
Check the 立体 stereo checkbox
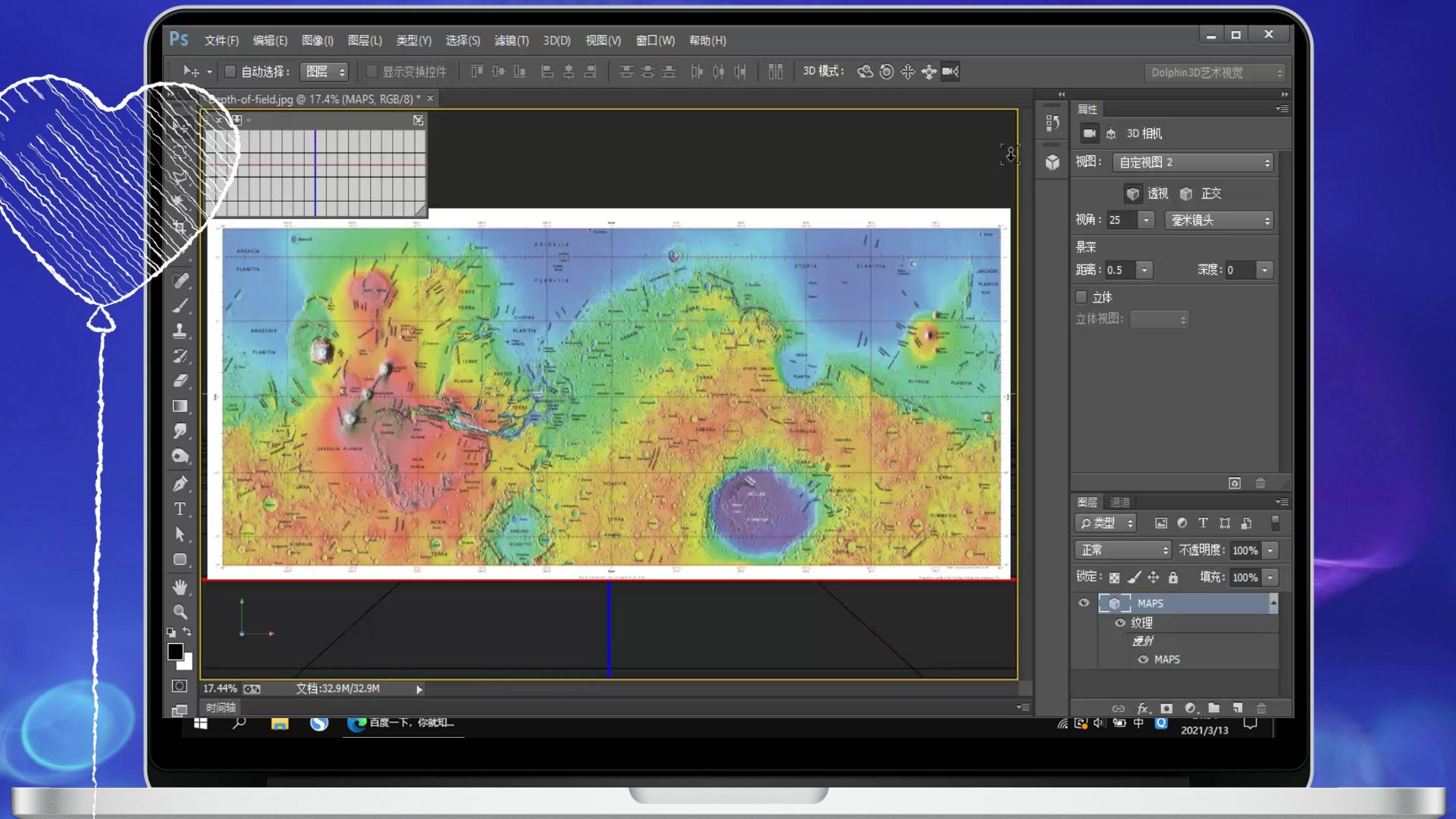pyautogui.click(x=1081, y=297)
